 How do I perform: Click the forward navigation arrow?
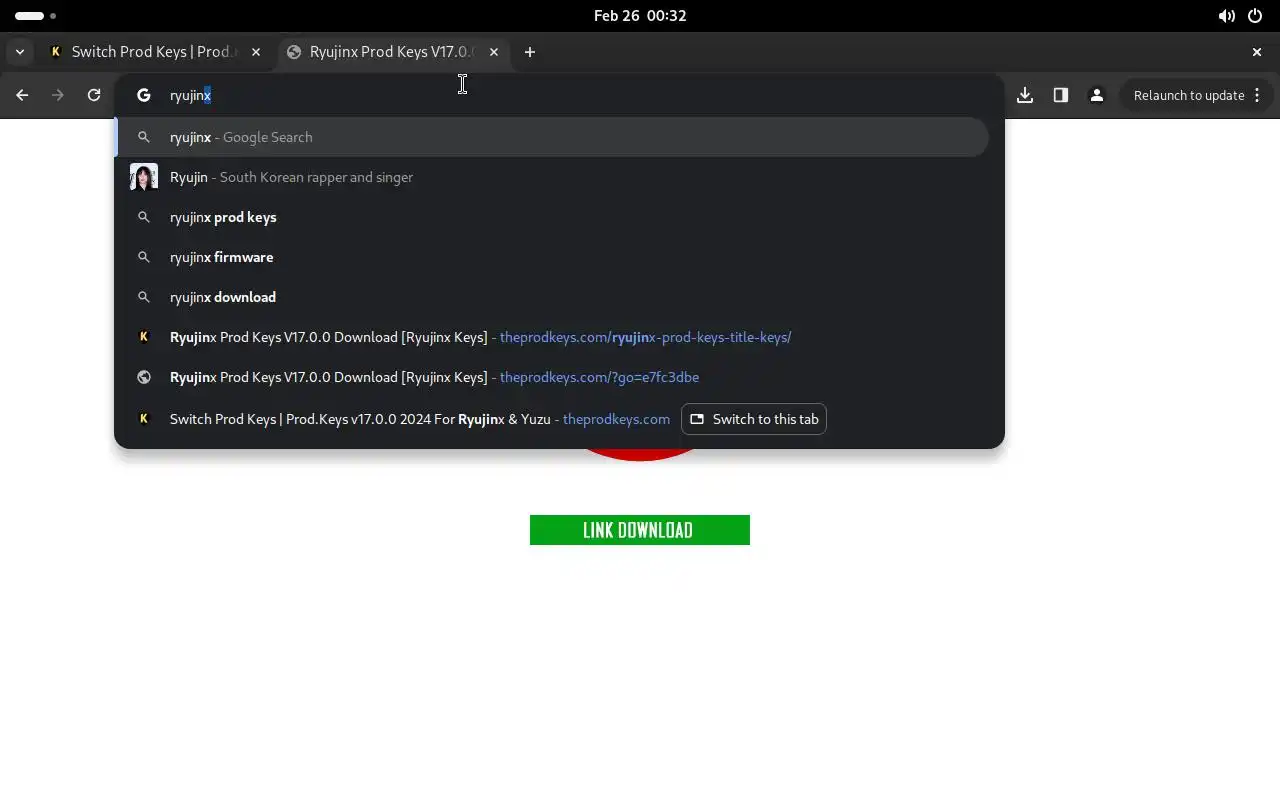[58, 95]
